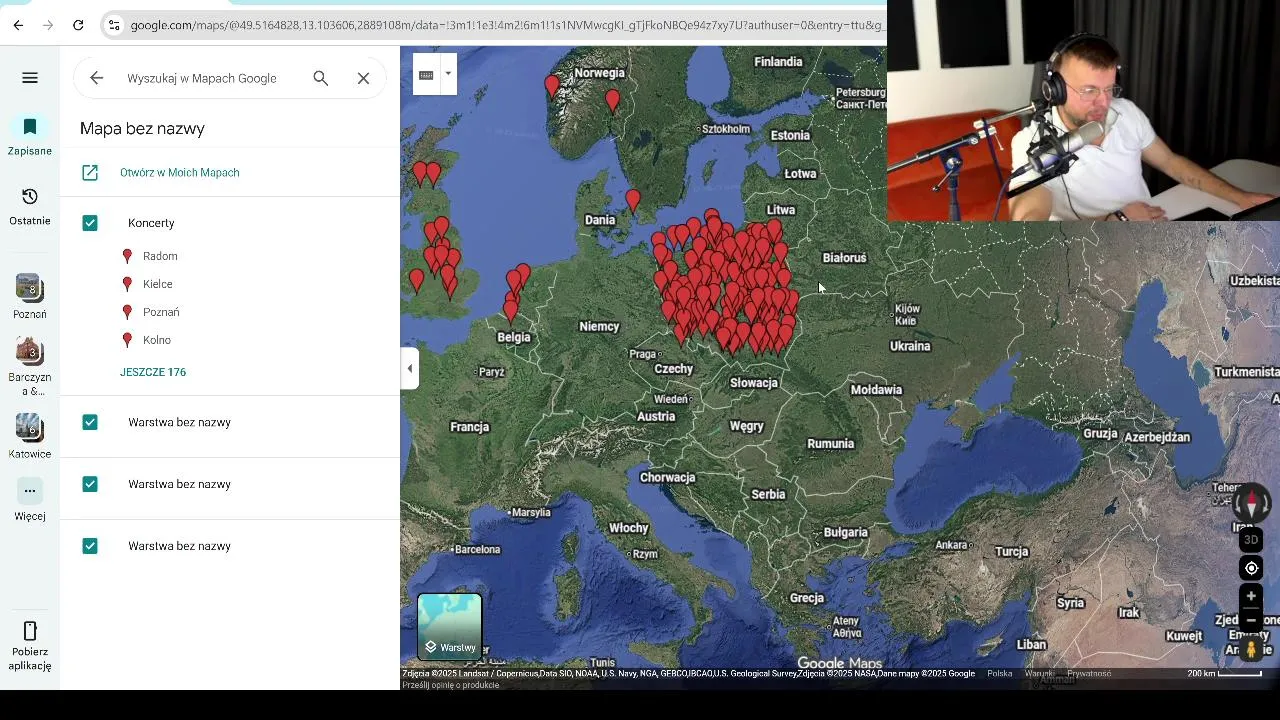Select Kolno in the list
Image resolution: width=1280 pixels, height=720 pixels.
pyautogui.click(x=157, y=340)
